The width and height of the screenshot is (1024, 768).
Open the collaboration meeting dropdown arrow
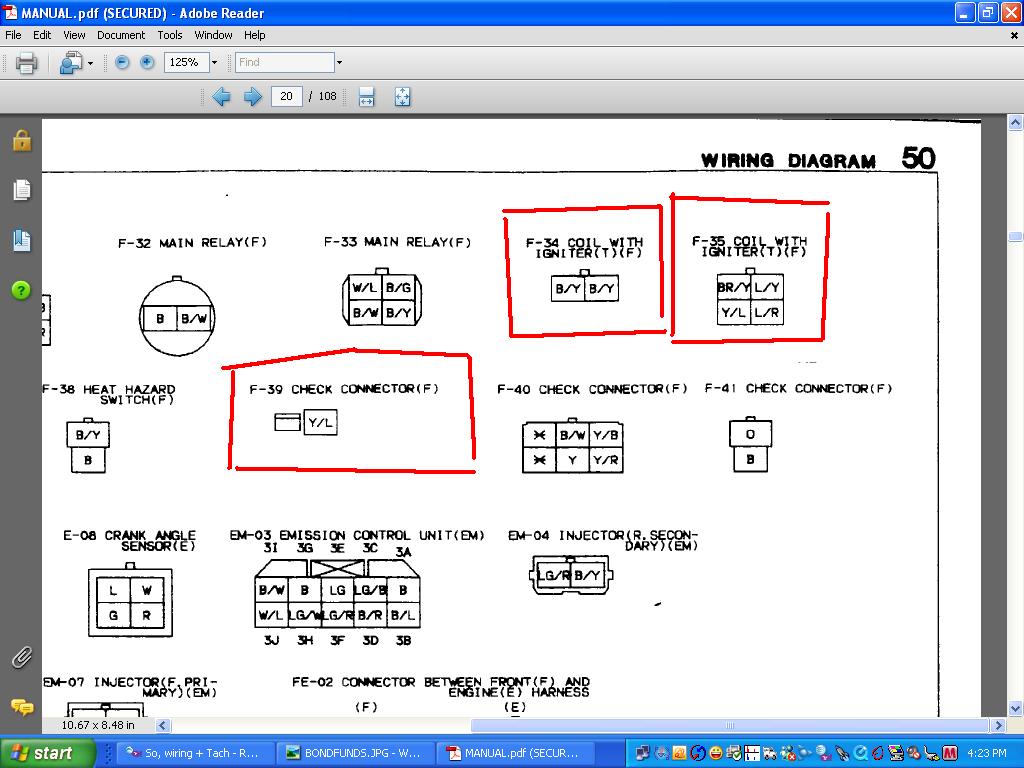[x=90, y=63]
